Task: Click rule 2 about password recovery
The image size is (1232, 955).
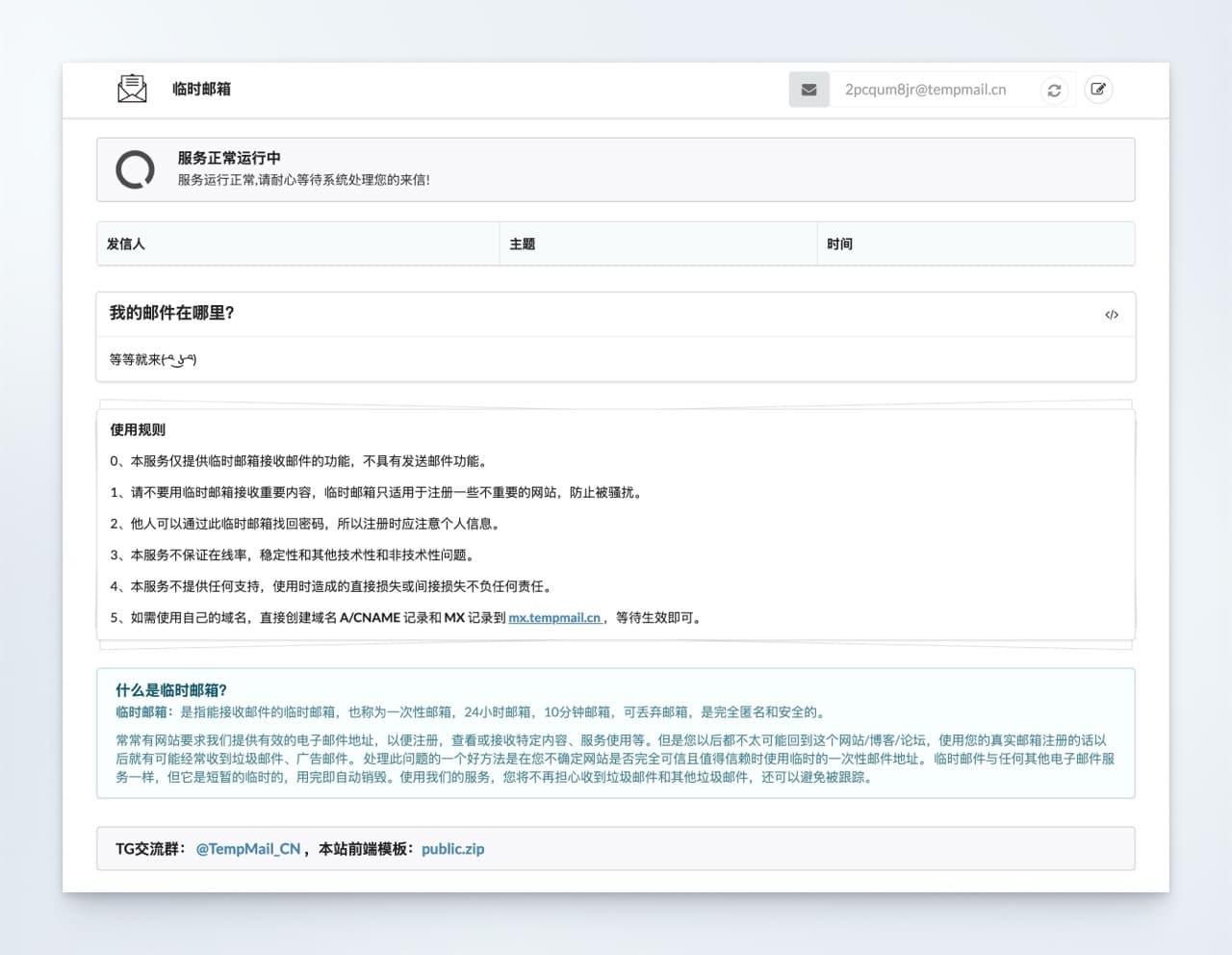Action: pyautogui.click(x=307, y=524)
